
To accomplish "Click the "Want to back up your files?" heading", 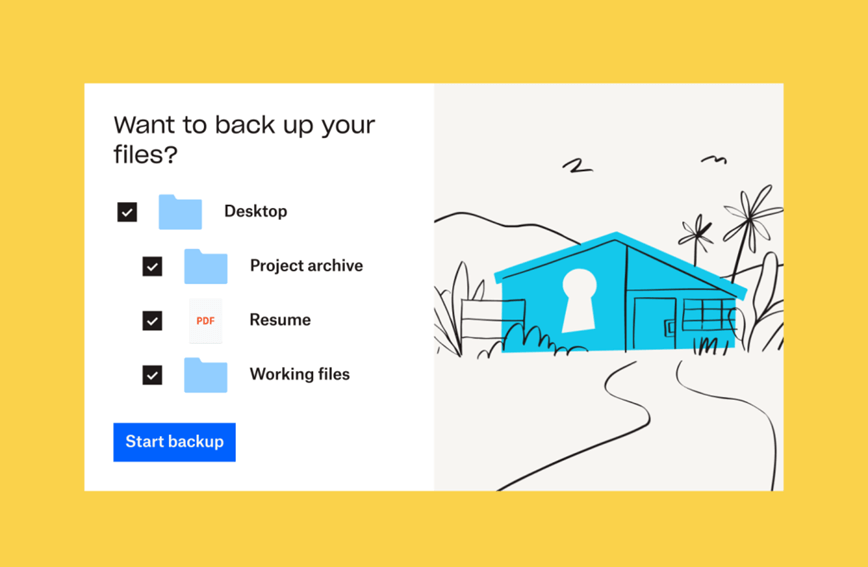I will [244, 140].
